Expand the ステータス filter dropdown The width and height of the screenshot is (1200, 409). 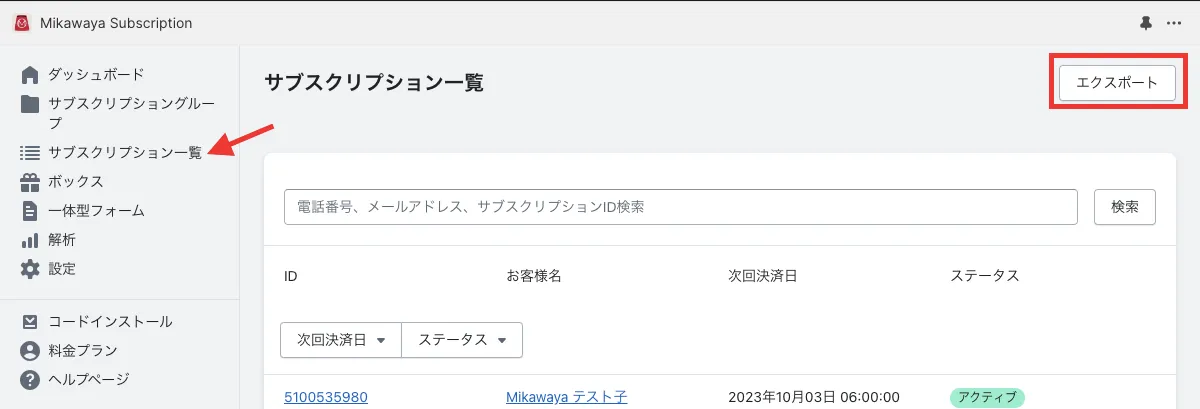(x=462, y=340)
